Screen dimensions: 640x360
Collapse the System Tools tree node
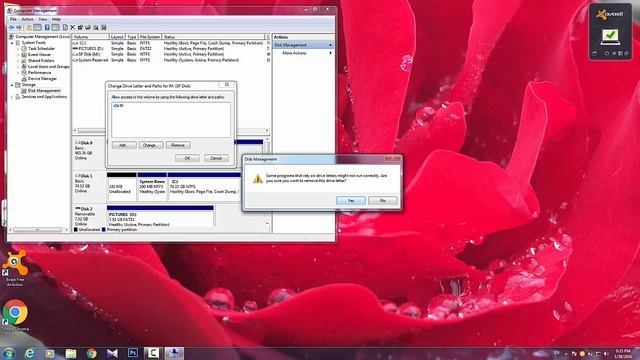coord(12,42)
